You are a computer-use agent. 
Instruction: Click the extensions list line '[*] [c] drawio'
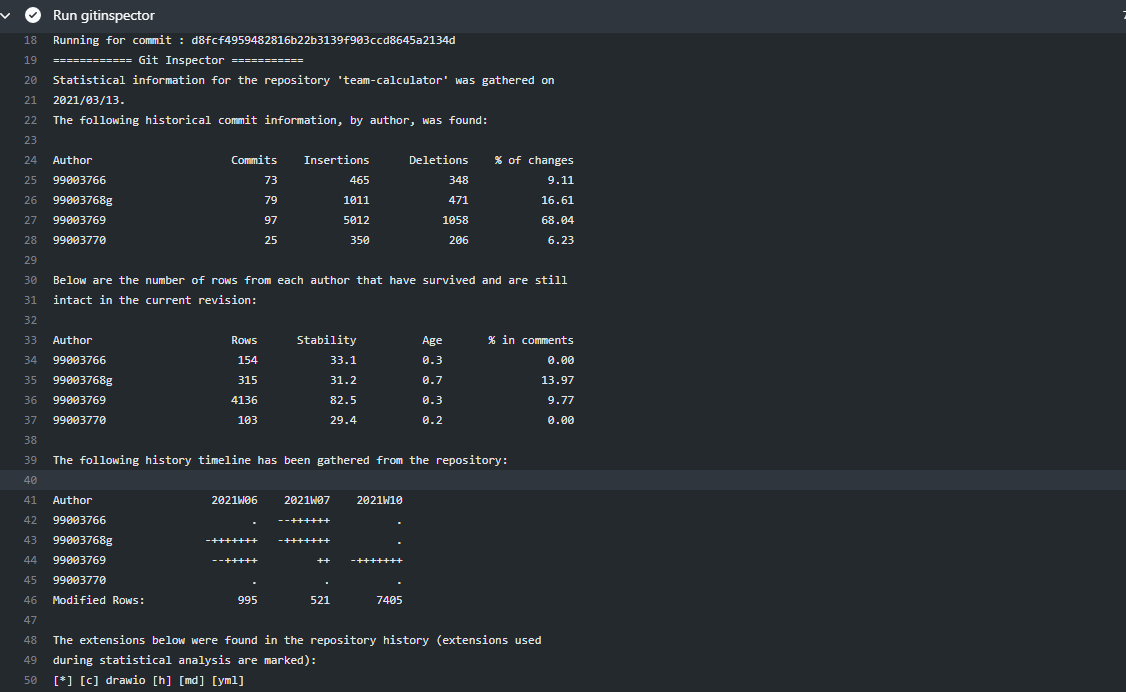coord(149,680)
